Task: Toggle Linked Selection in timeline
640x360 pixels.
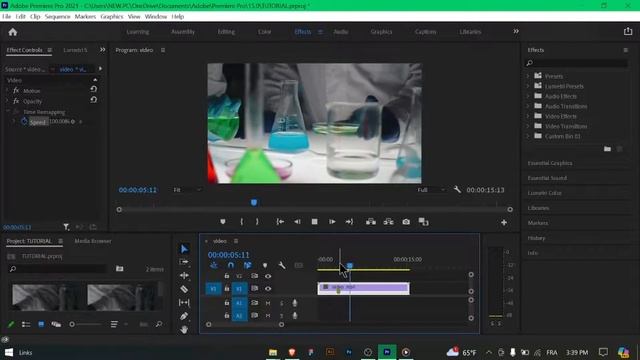Action: (248, 265)
